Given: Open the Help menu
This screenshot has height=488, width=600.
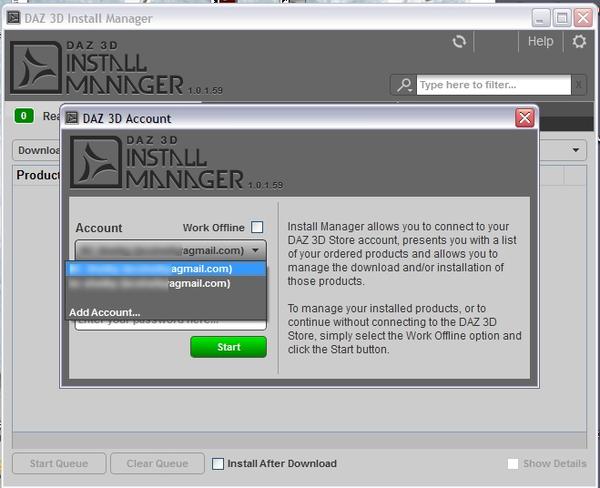Looking at the screenshot, I should [x=540, y=41].
